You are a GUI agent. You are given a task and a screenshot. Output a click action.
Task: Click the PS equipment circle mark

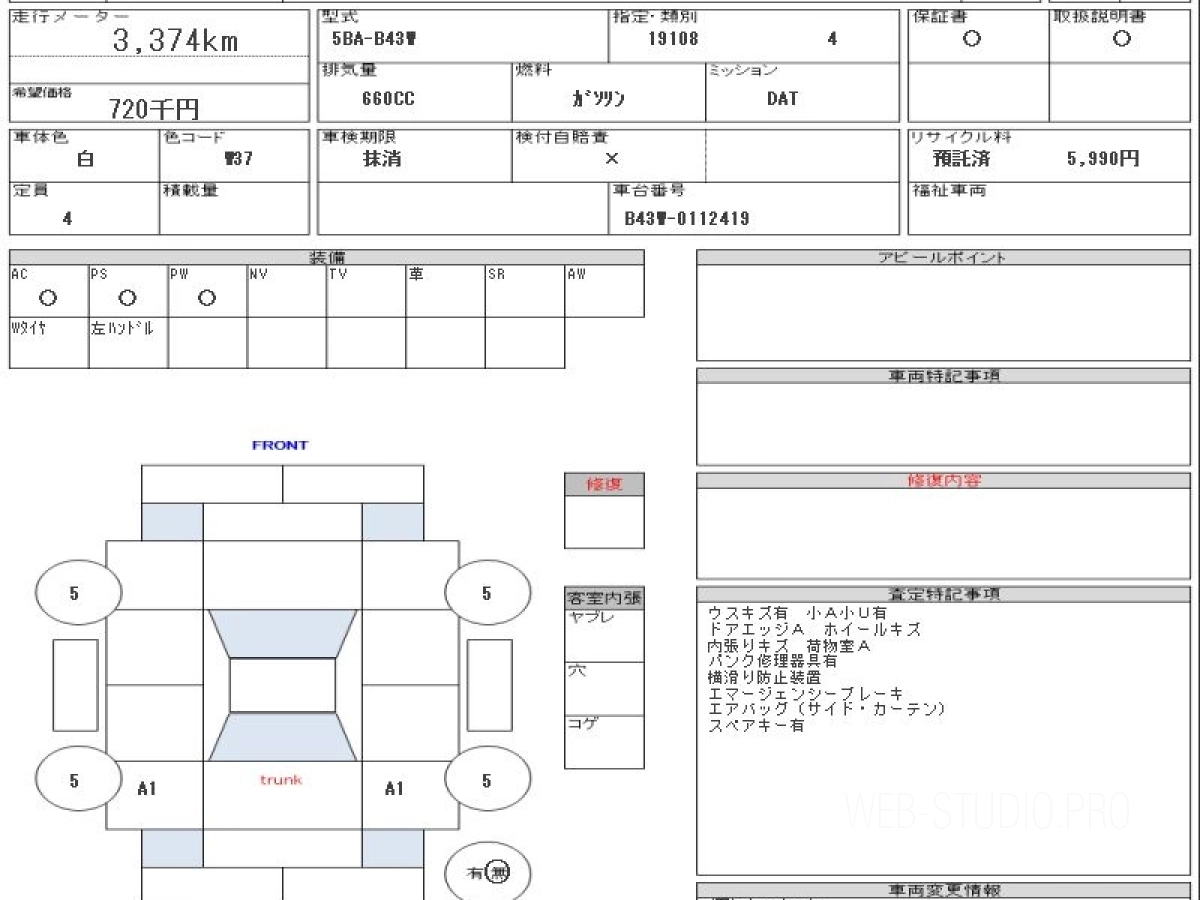tap(127, 298)
